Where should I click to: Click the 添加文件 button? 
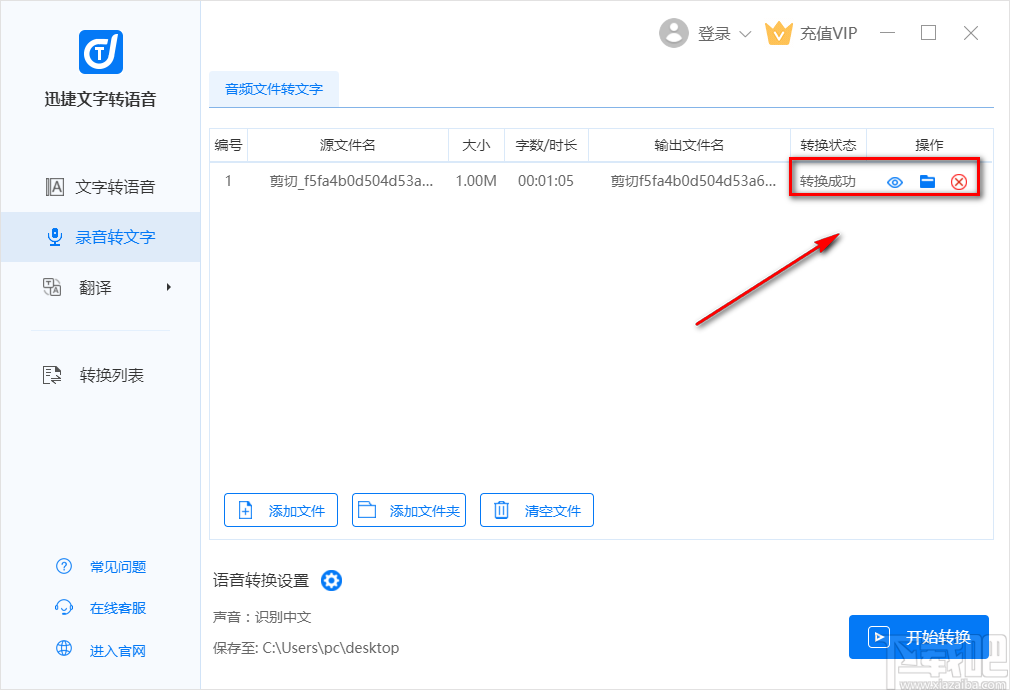click(281, 510)
